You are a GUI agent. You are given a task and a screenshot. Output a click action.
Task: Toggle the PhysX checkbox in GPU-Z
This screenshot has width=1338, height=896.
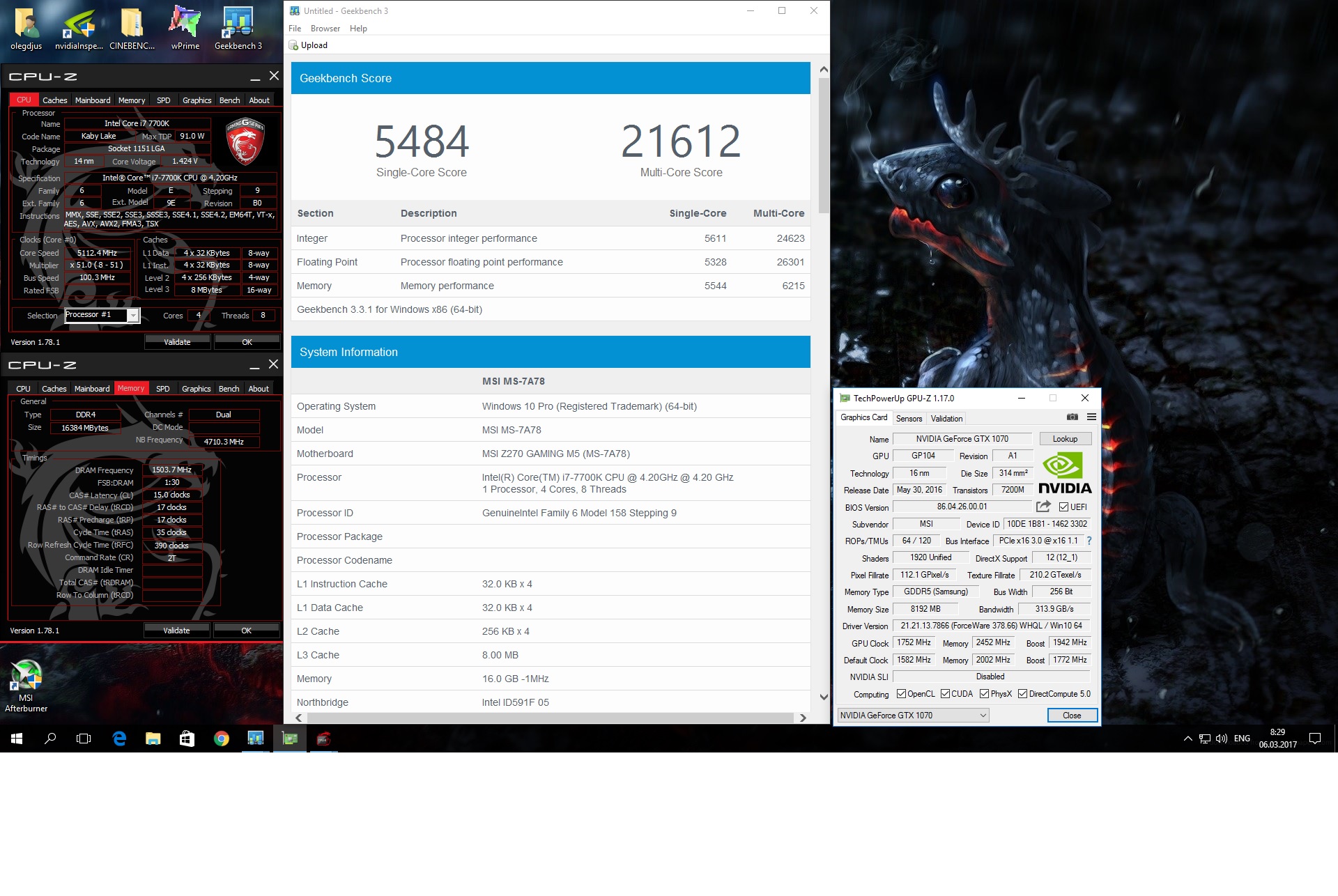coord(984,694)
